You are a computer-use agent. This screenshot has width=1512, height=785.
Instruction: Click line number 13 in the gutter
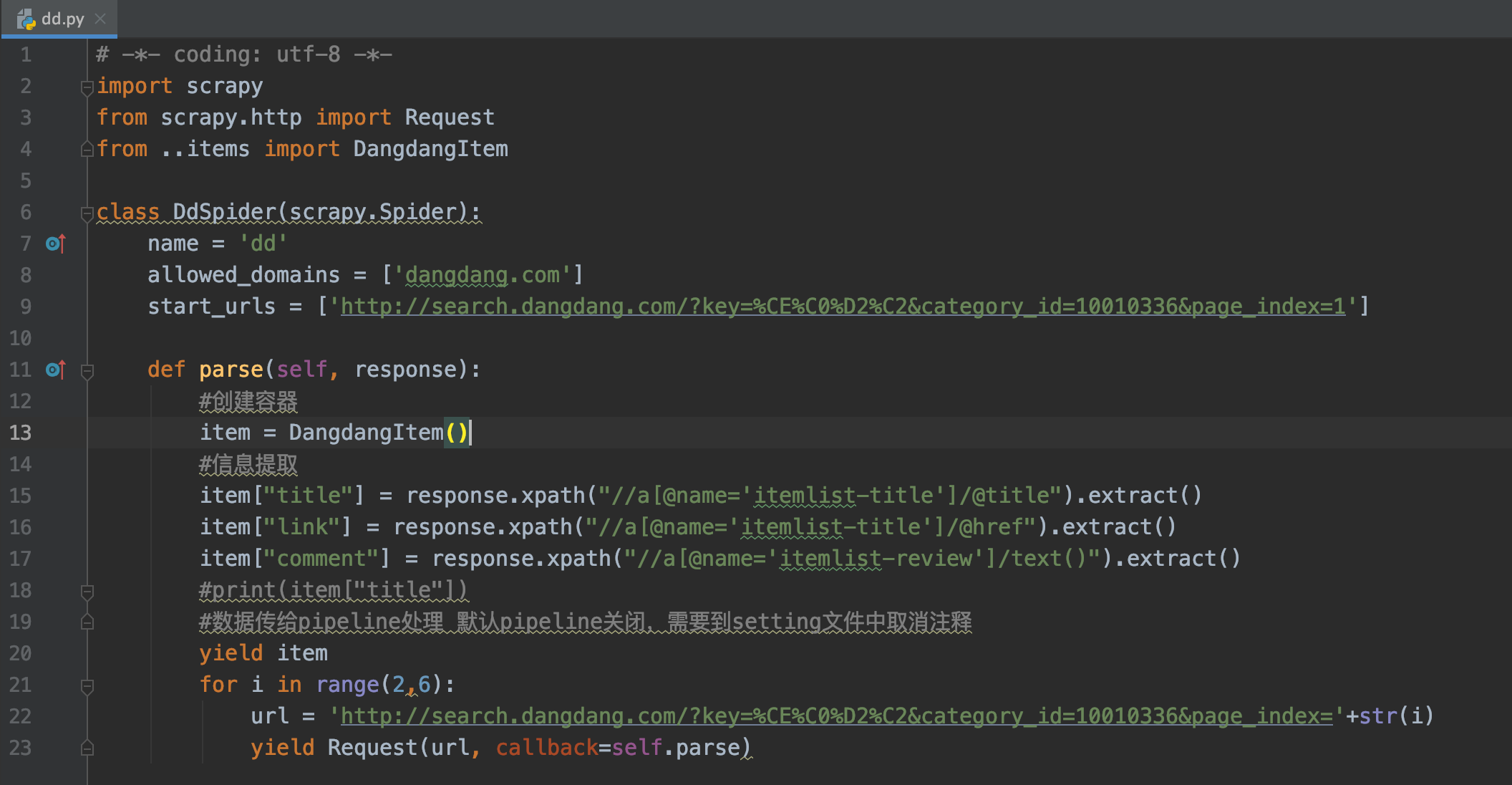pos(21,433)
